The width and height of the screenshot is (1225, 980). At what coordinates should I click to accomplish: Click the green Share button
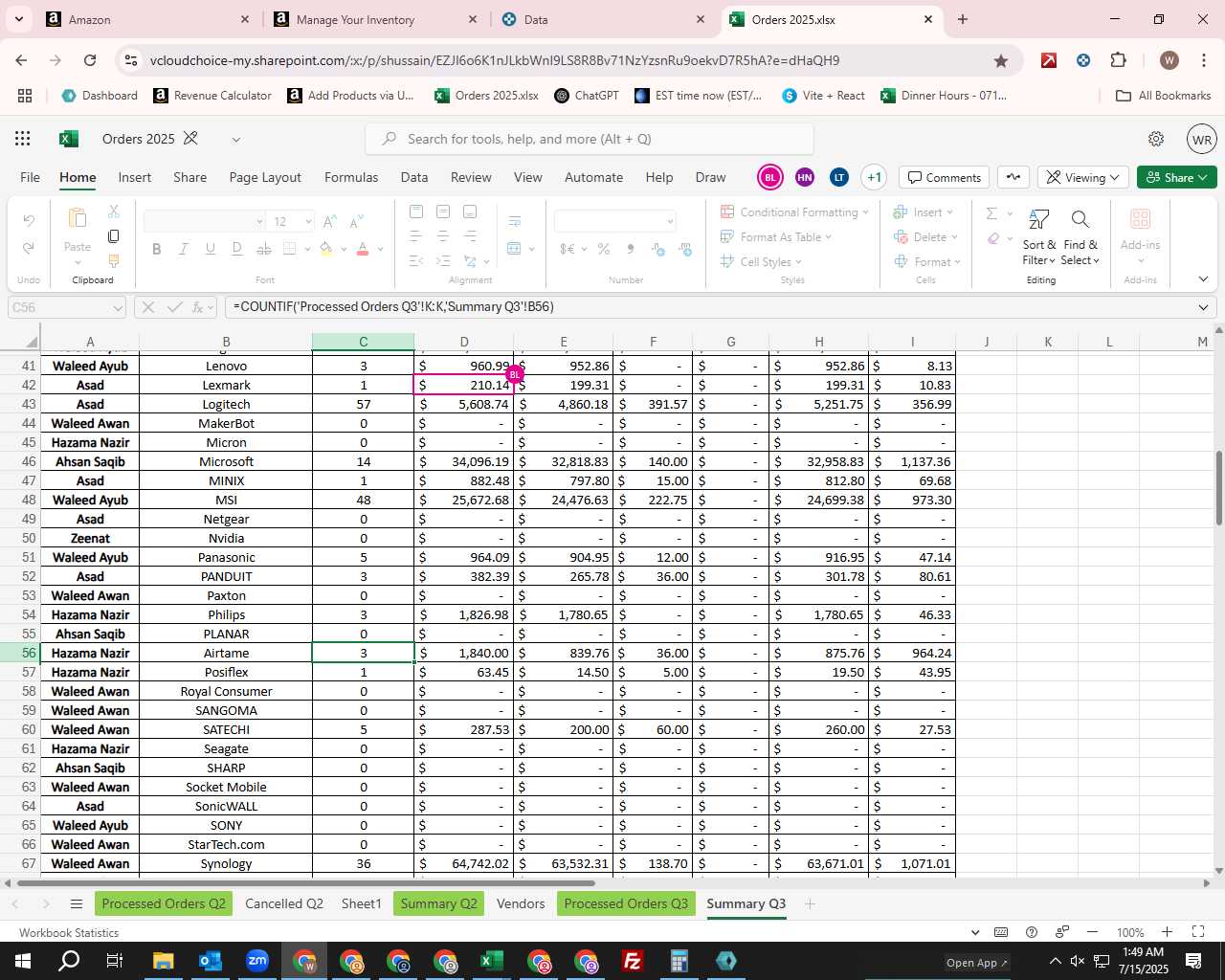tap(1177, 177)
